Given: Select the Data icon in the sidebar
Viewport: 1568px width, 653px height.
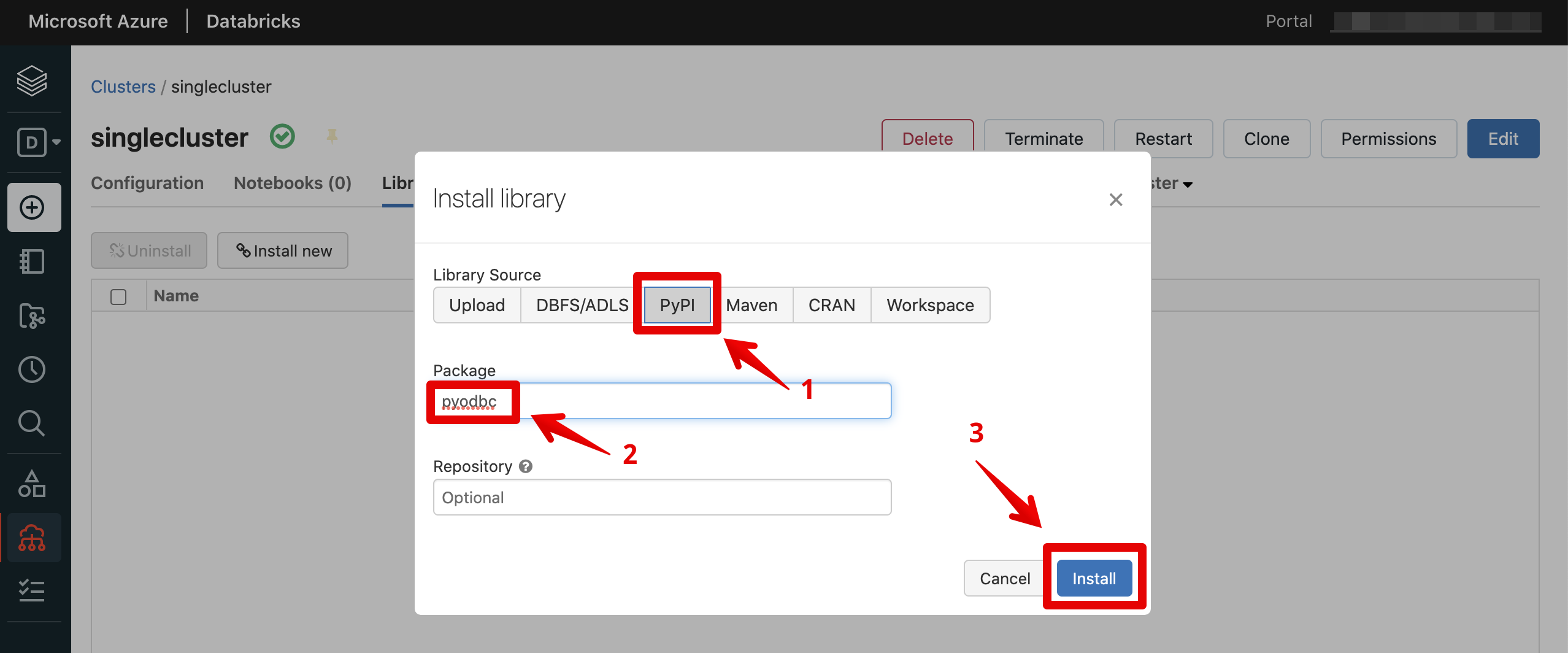Looking at the screenshot, I should click(x=31, y=483).
